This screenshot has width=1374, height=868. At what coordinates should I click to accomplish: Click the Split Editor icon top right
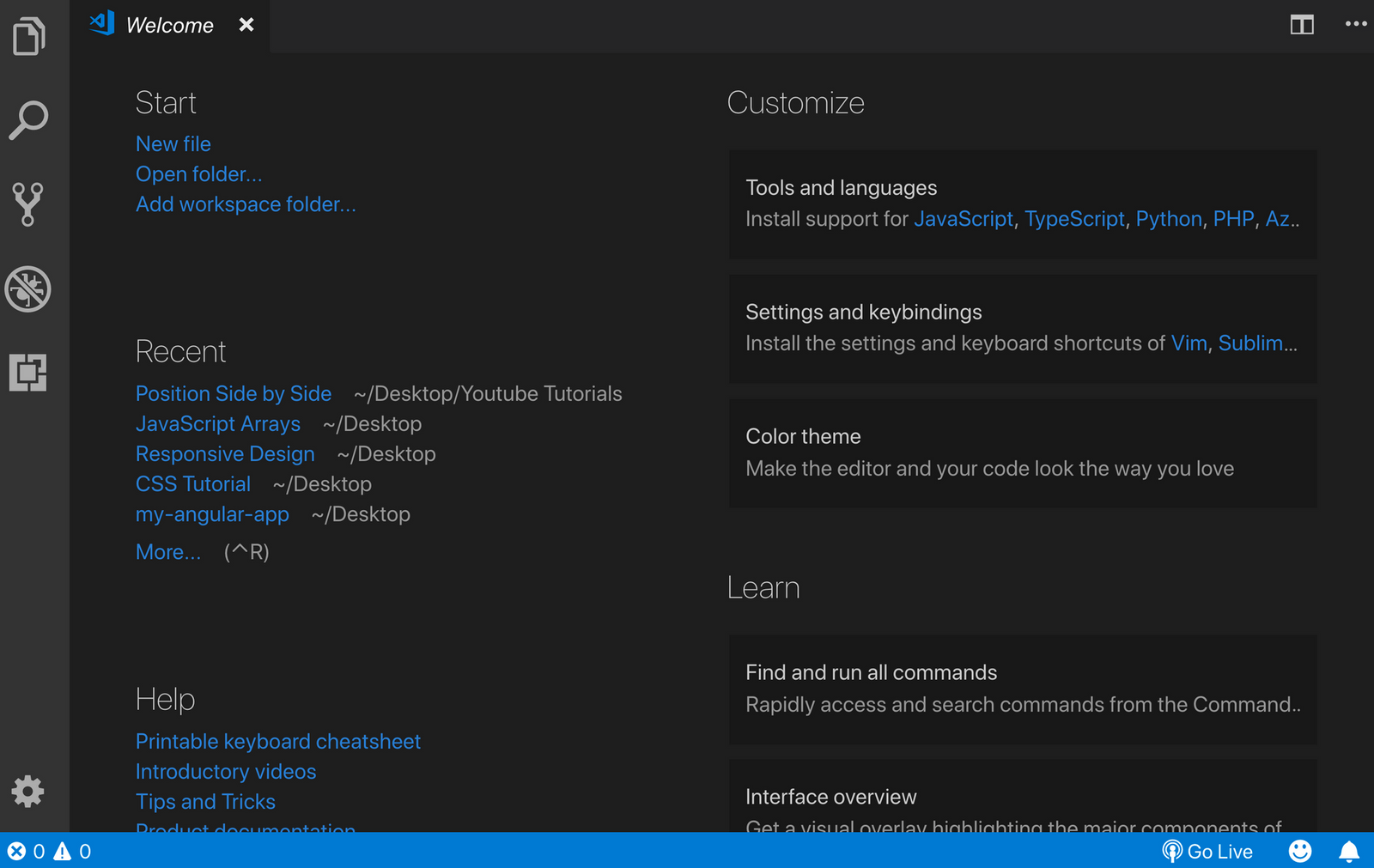click(x=1302, y=25)
